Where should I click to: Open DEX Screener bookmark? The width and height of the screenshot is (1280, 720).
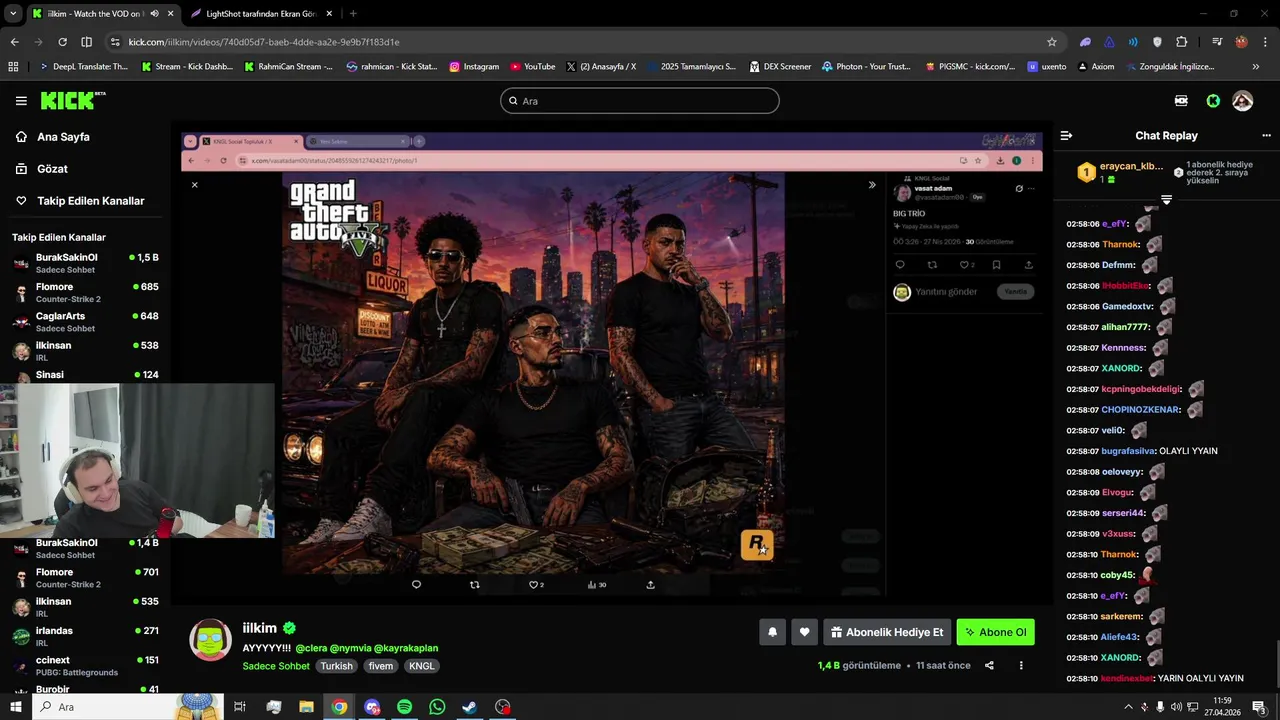(x=780, y=67)
